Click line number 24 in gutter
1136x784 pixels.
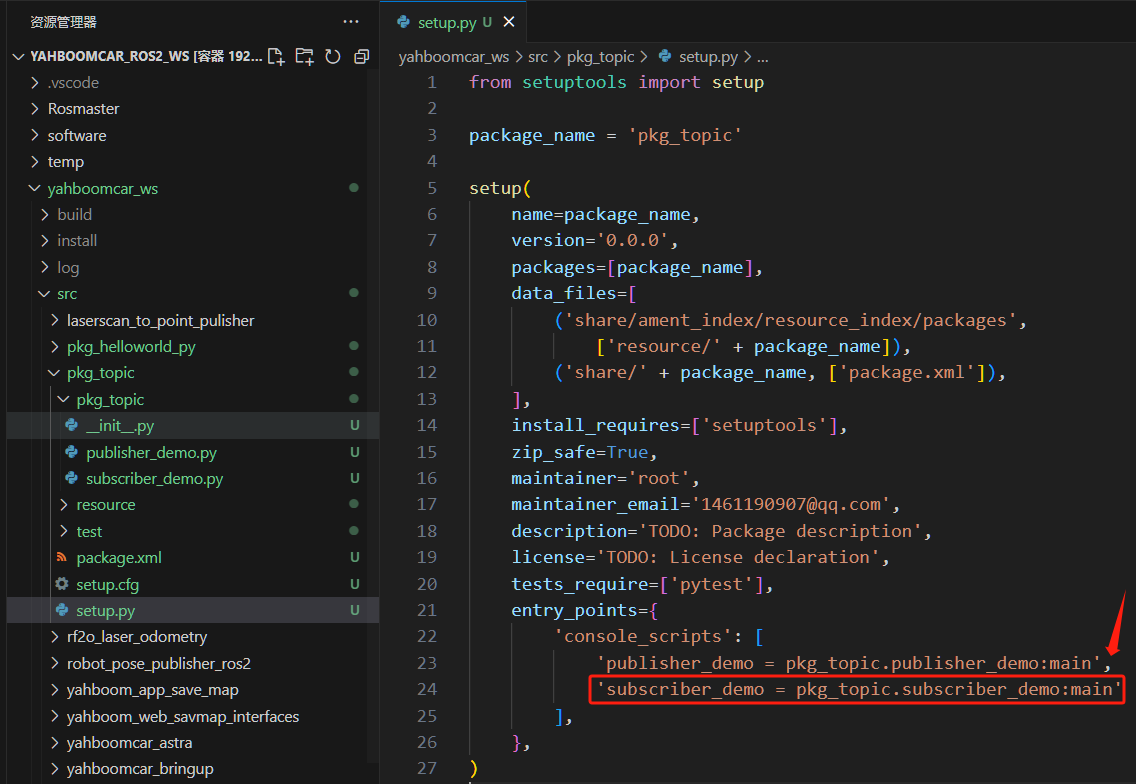pyautogui.click(x=426, y=689)
